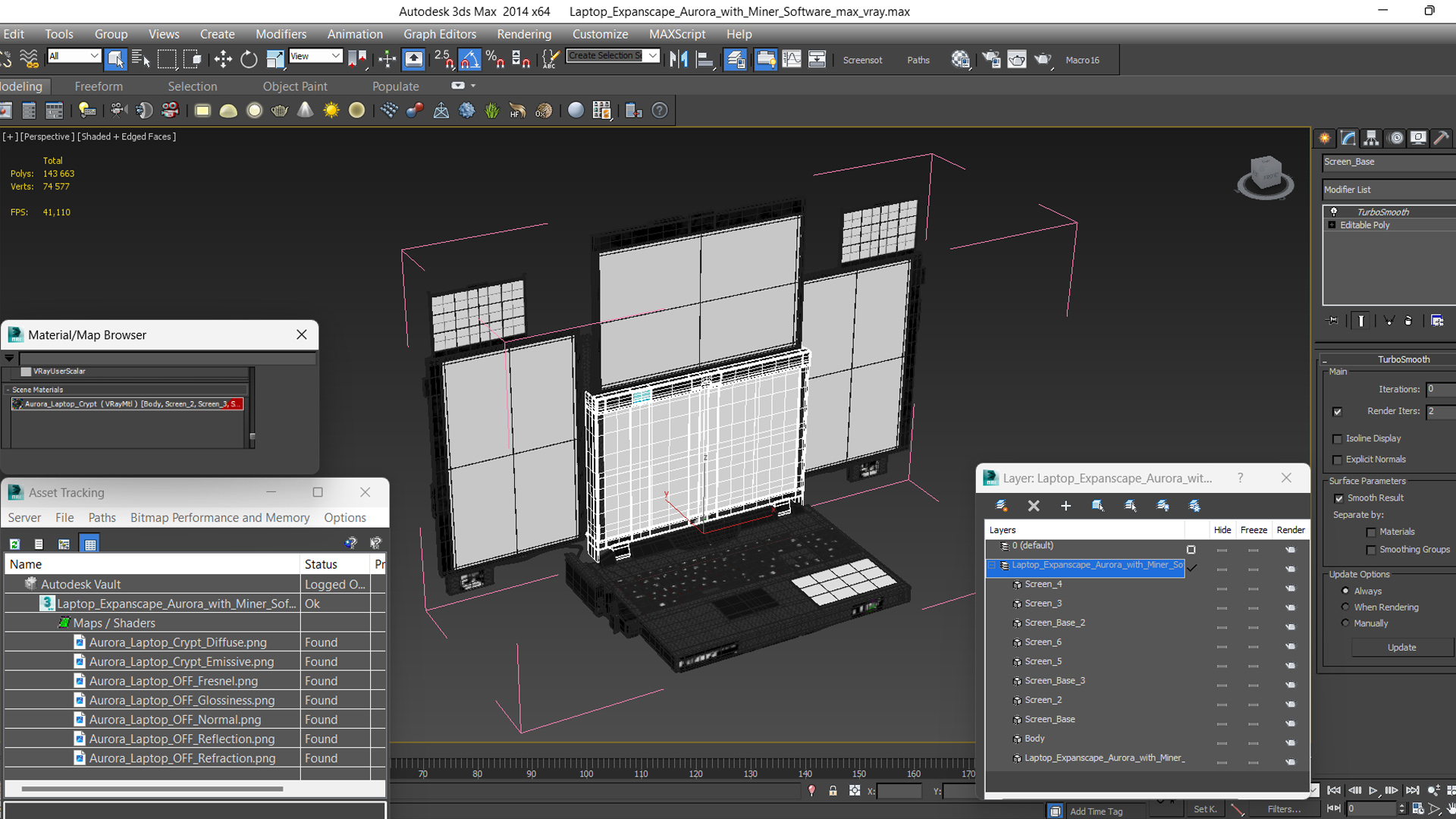Viewport: 1456px width, 819px height.
Task: Expand Editable Poly modifier subobjects
Action: click(1332, 225)
